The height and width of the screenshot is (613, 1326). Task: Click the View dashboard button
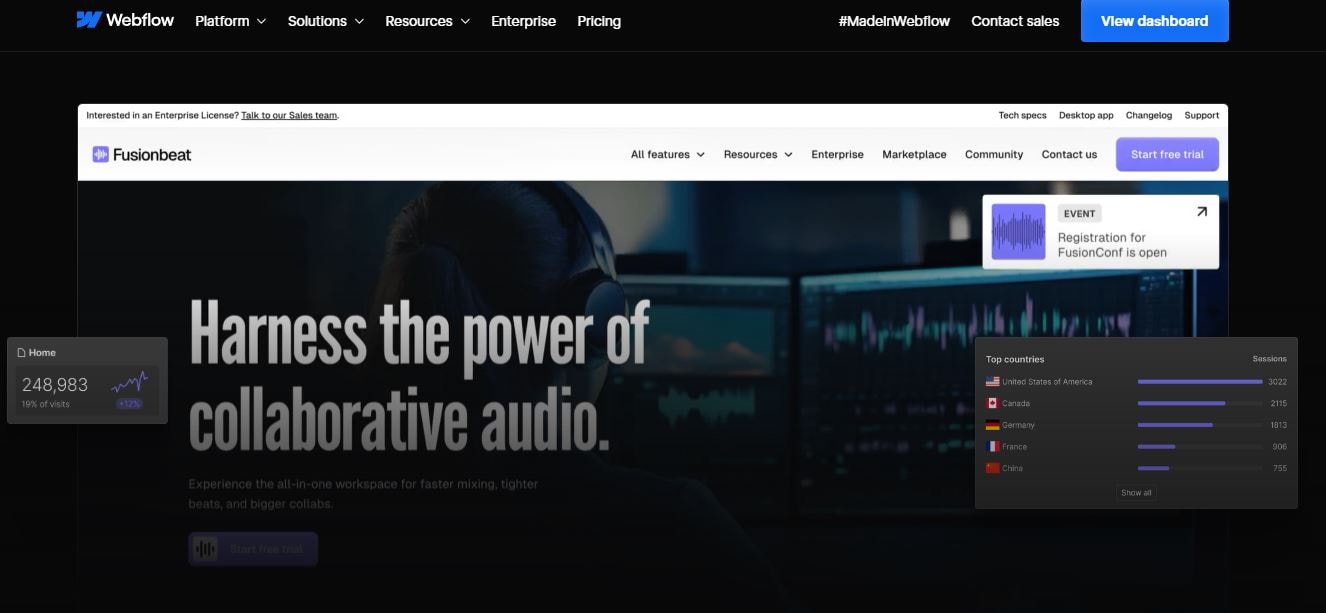[1155, 21]
